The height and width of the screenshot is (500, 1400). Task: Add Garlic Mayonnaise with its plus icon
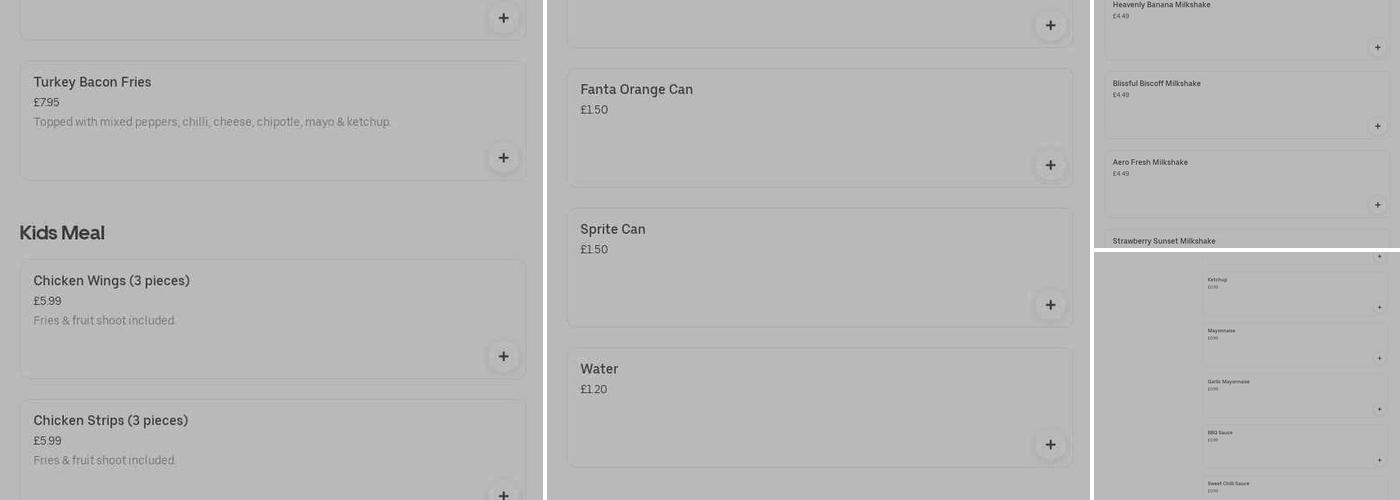click(1379, 409)
